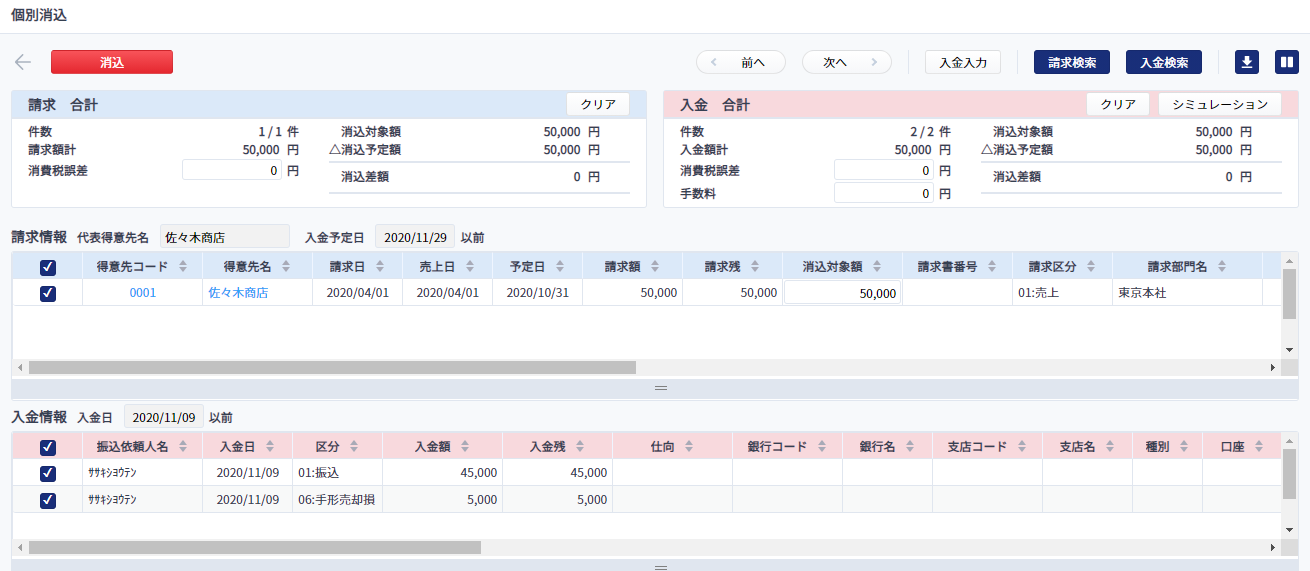Sort the 入金額 column
The height and width of the screenshot is (571, 1310).
click(466, 447)
